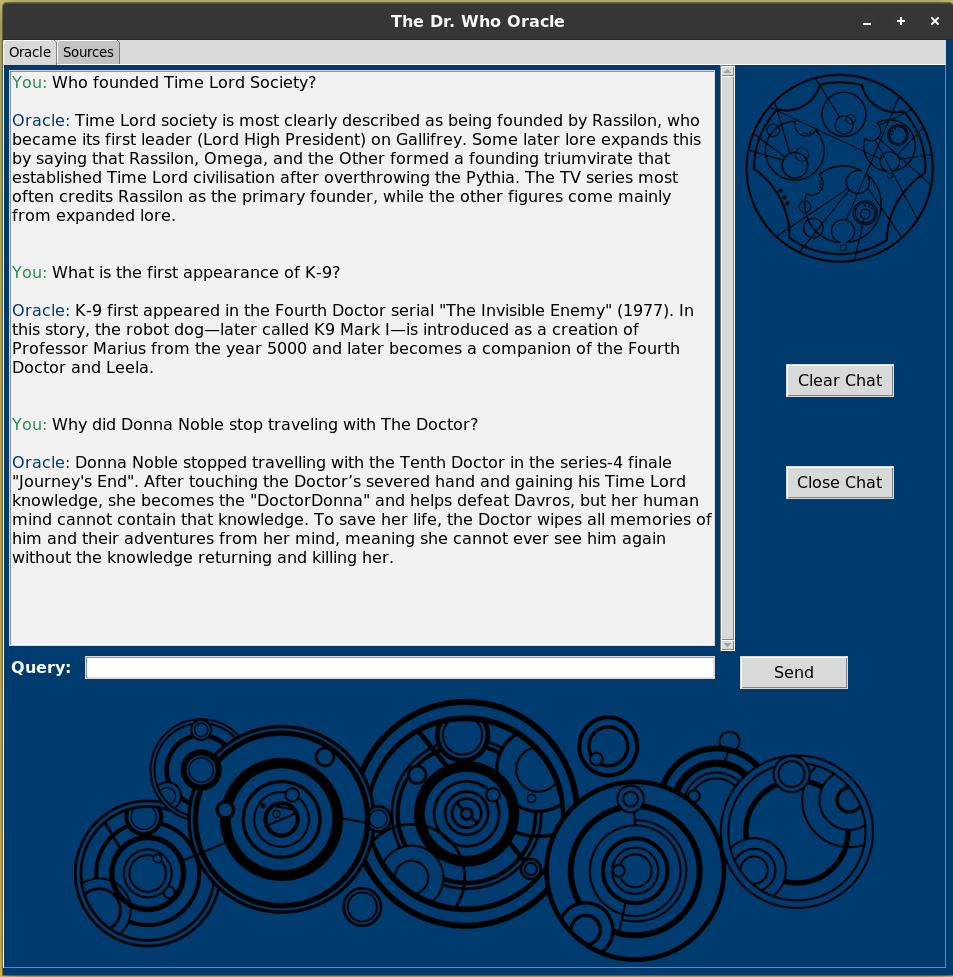Click the text '"Journey's End"' in the answer

tap(75, 482)
